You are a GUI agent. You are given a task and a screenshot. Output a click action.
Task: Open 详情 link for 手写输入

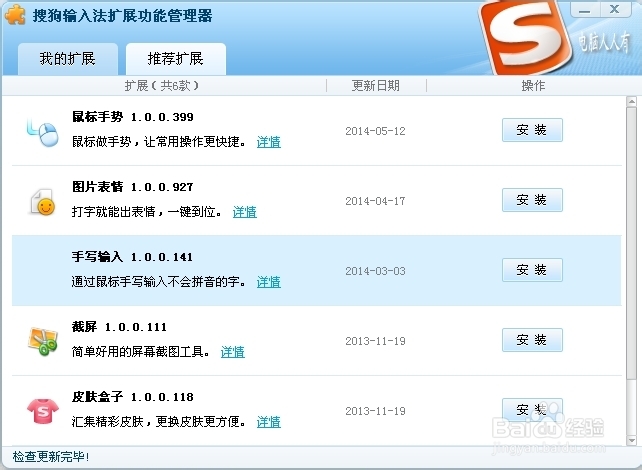pyautogui.click(x=269, y=282)
